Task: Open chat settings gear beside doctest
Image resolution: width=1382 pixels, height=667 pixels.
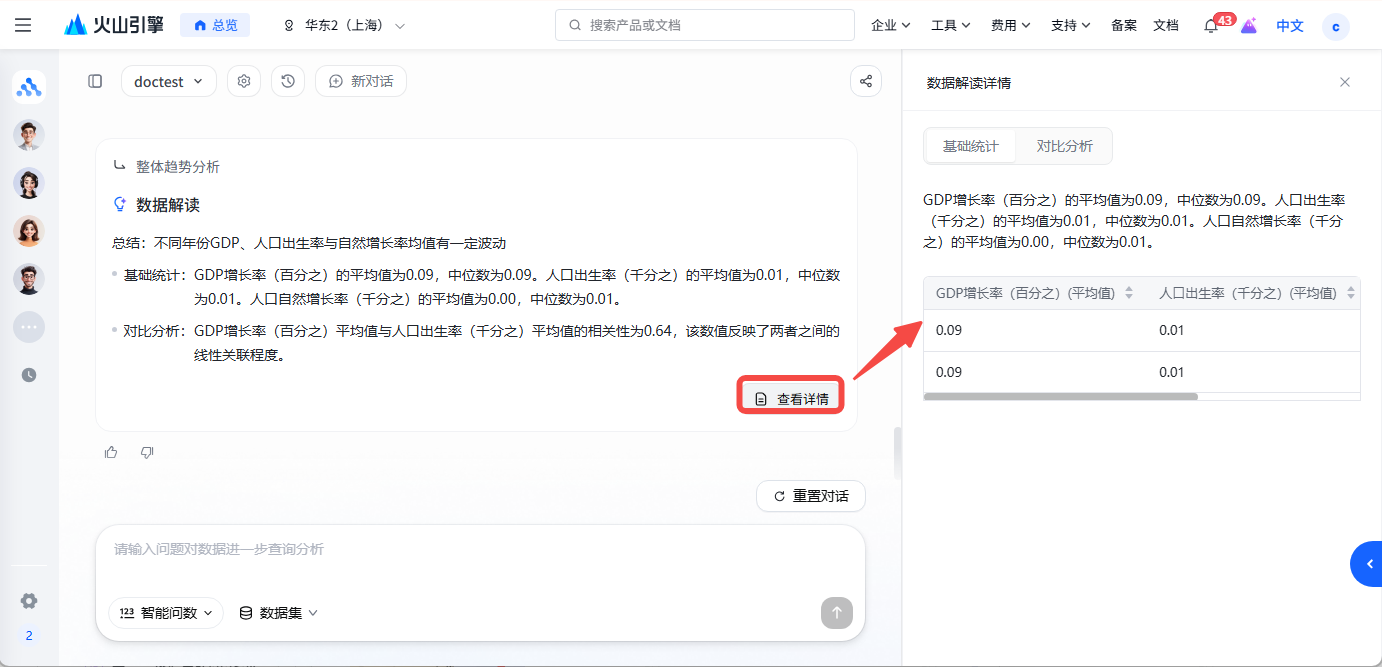Action: (x=244, y=81)
